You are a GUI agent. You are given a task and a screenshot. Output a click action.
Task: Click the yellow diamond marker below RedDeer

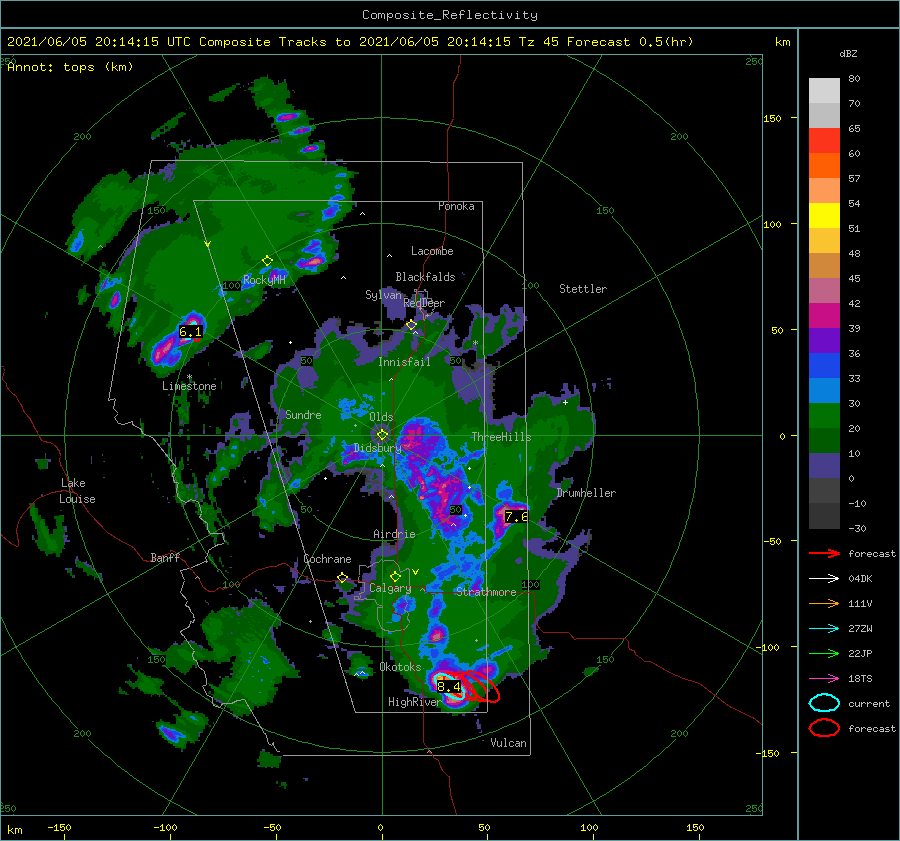(411, 325)
